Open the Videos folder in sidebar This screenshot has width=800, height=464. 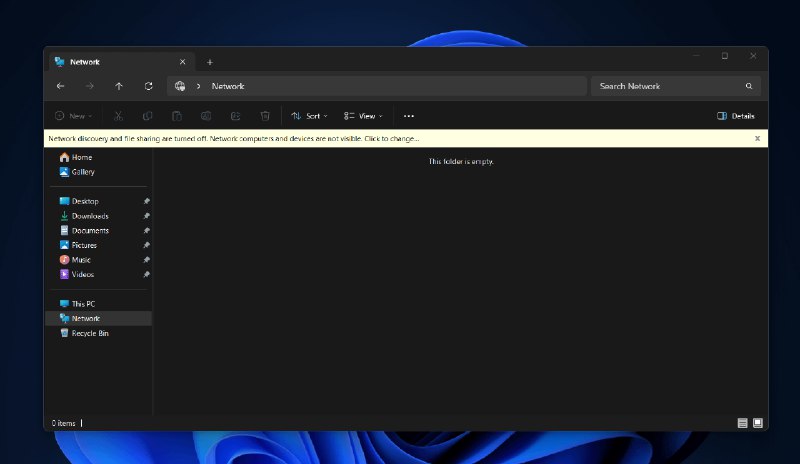77,275
